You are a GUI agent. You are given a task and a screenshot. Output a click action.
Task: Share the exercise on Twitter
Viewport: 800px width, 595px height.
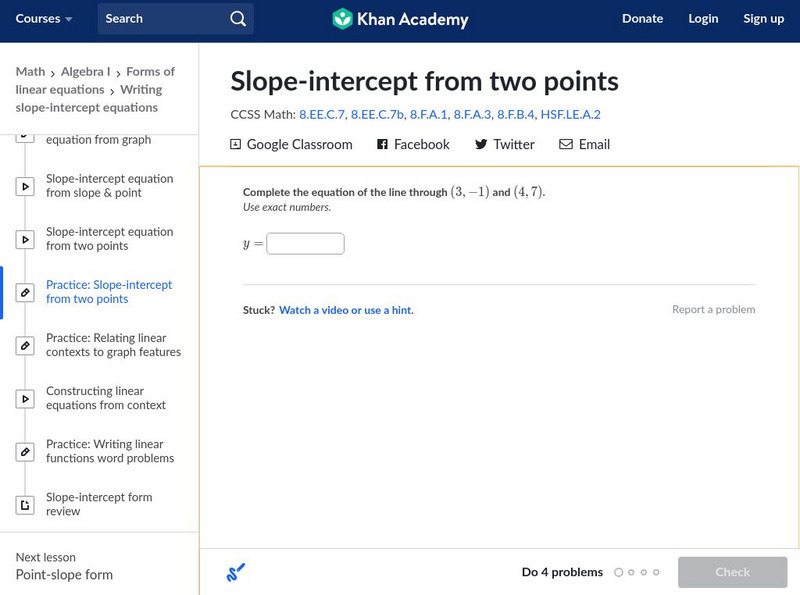tap(505, 145)
